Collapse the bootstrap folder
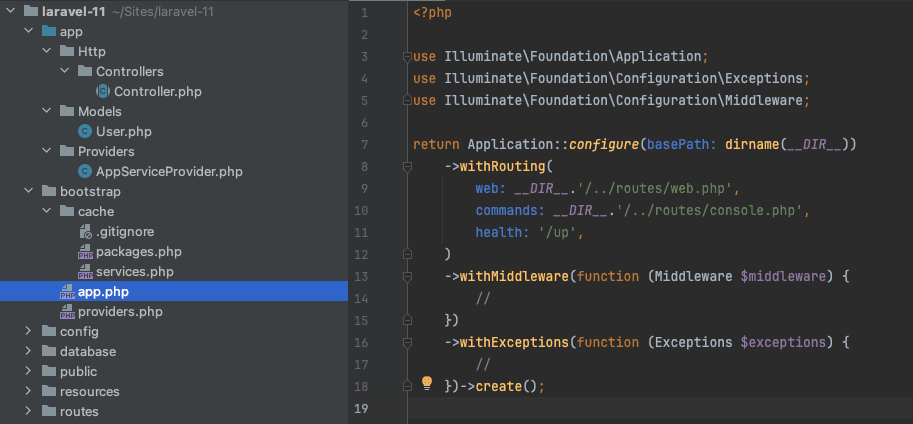913x424 pixels. [x=28, y=191]
